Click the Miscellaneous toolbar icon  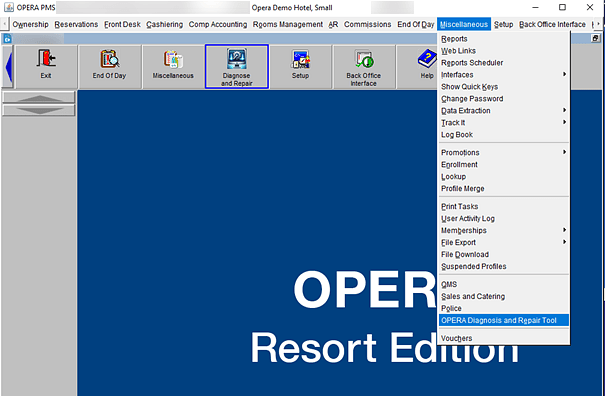tap(173, 66)
